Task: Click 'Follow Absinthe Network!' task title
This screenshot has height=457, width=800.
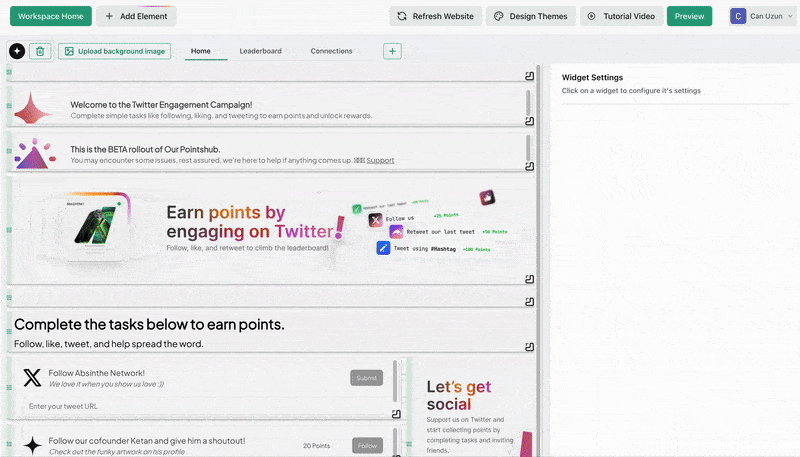Action: tap(96, 373)
